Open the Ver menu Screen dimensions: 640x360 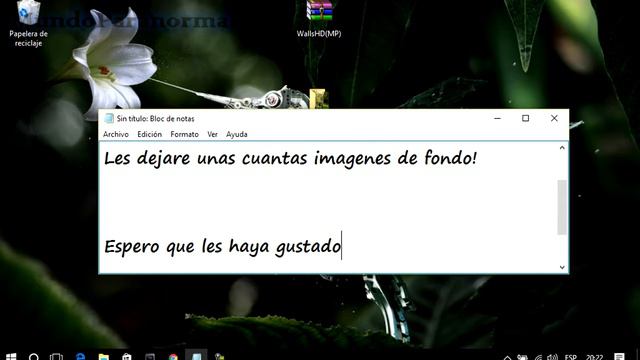pyautogui.click(x=212, y=134)
